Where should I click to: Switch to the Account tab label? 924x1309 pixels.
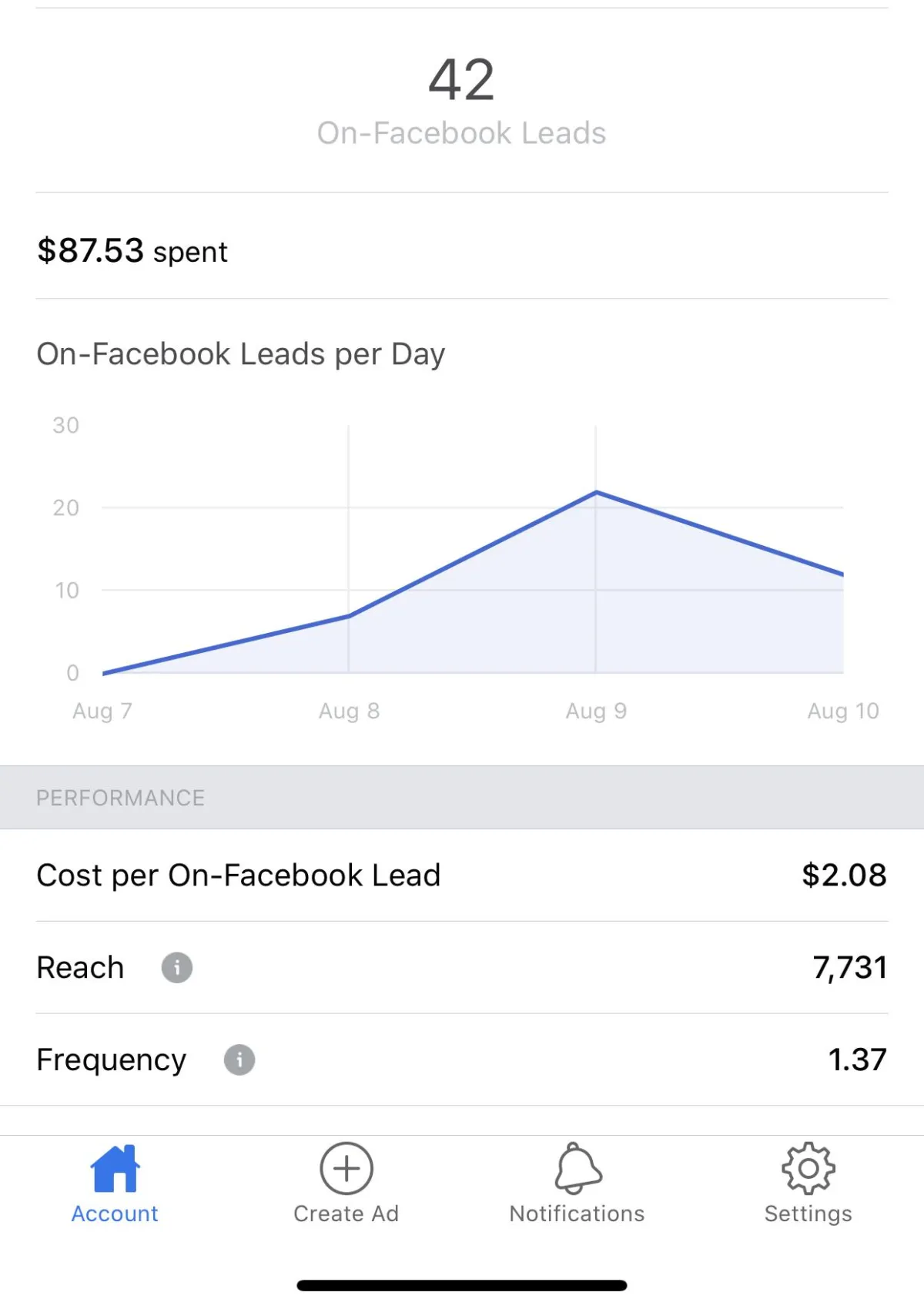click(x=115, y=1214)
